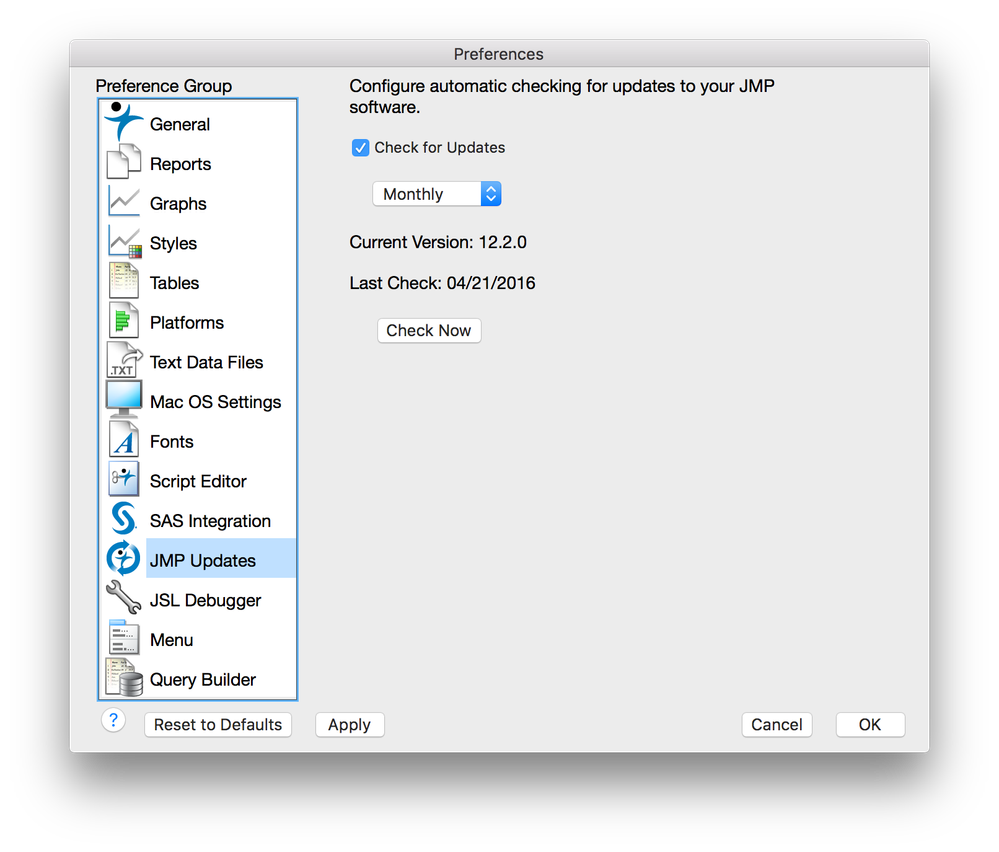Click the Current Version: 12.2.0 text
Viewport: 999px width, 852px height.
point(438,242)
